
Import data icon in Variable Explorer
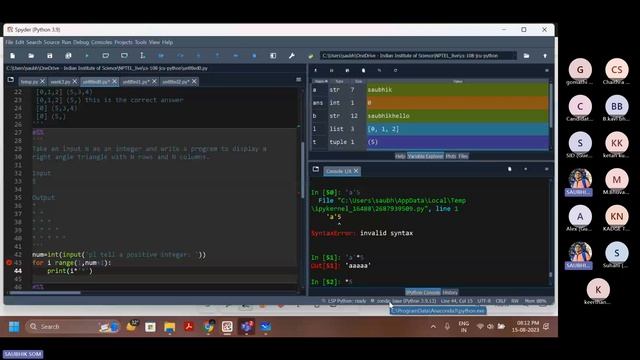(x=316, y=70)
